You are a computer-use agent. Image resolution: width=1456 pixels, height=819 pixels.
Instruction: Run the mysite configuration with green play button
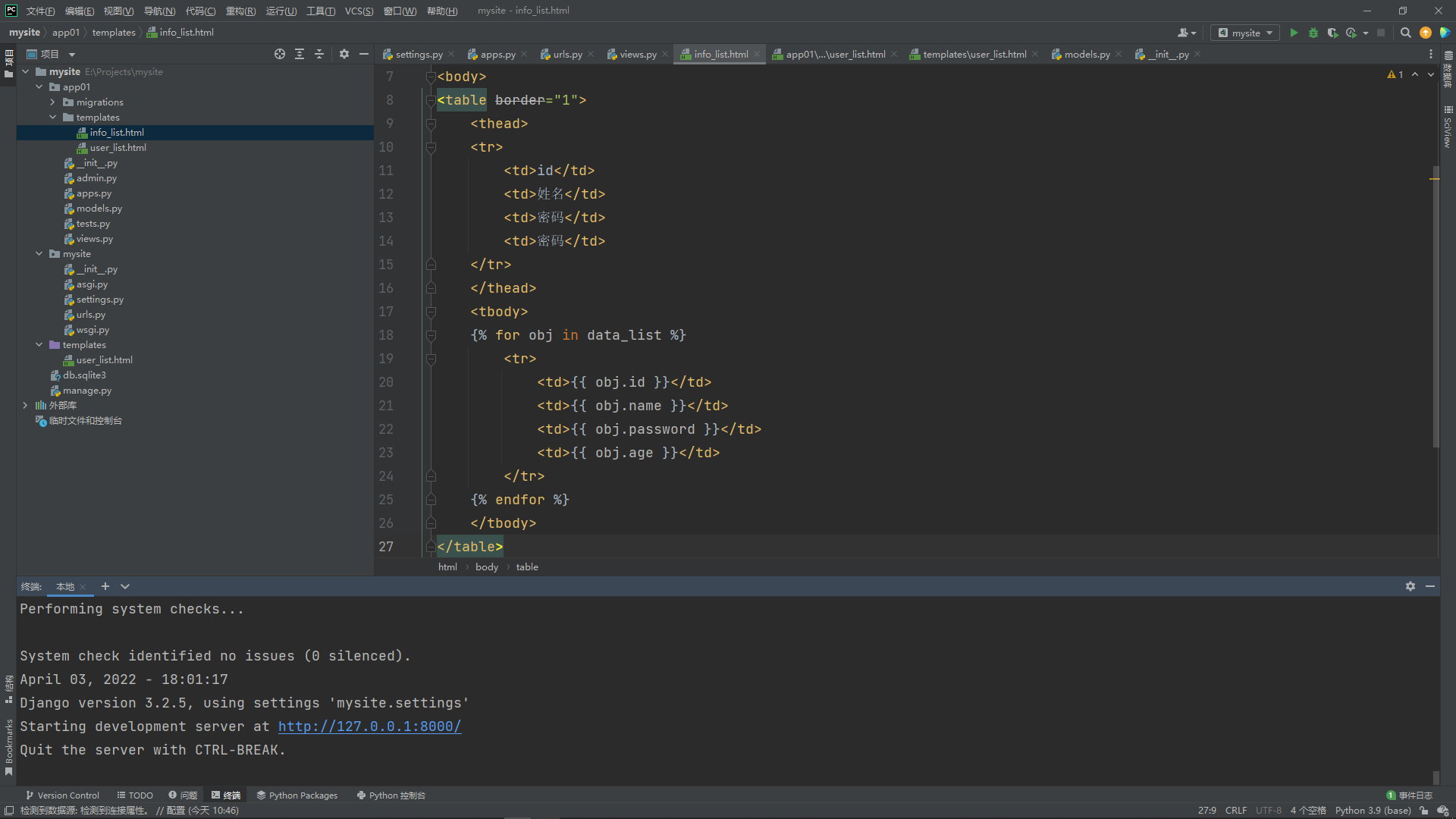pos(1294,33)
